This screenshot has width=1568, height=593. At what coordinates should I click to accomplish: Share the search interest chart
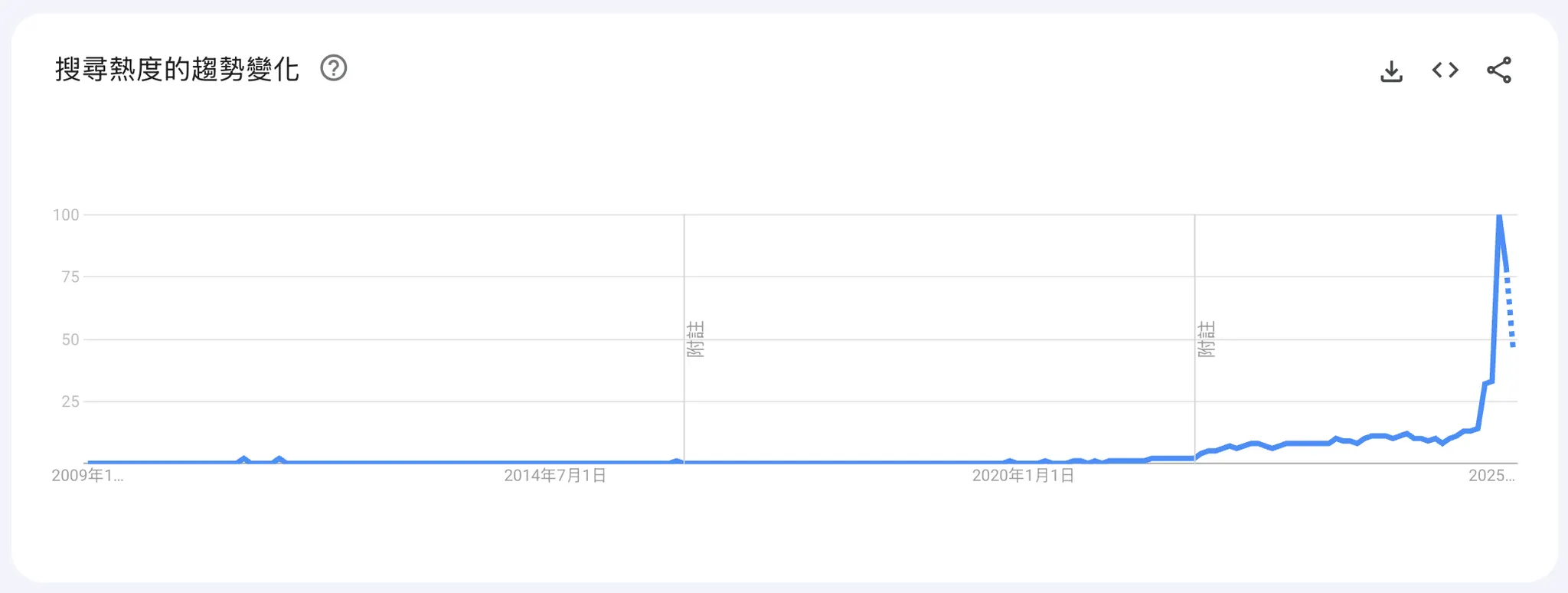point(1498,70)
